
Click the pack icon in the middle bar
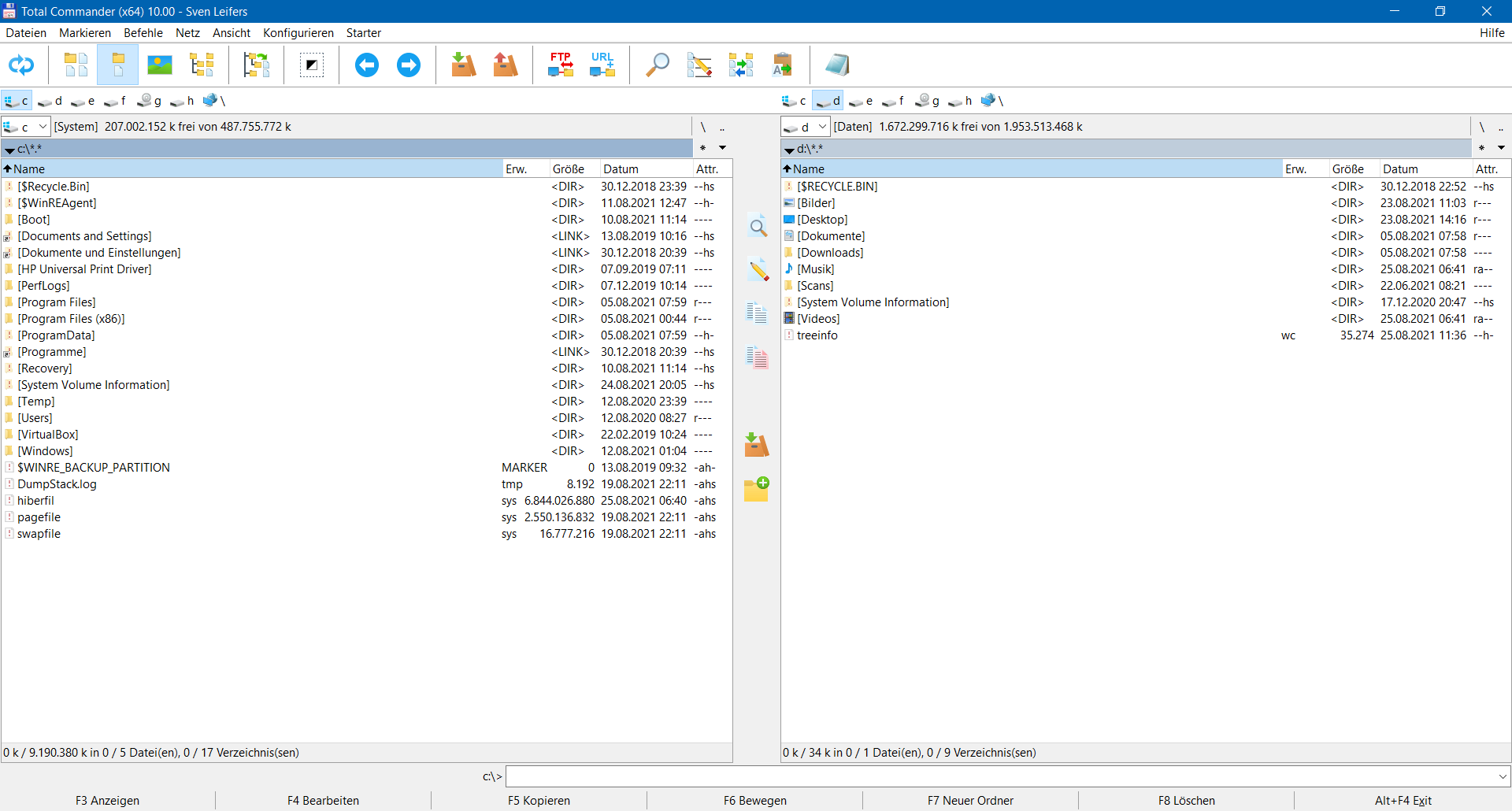[757, 446]
